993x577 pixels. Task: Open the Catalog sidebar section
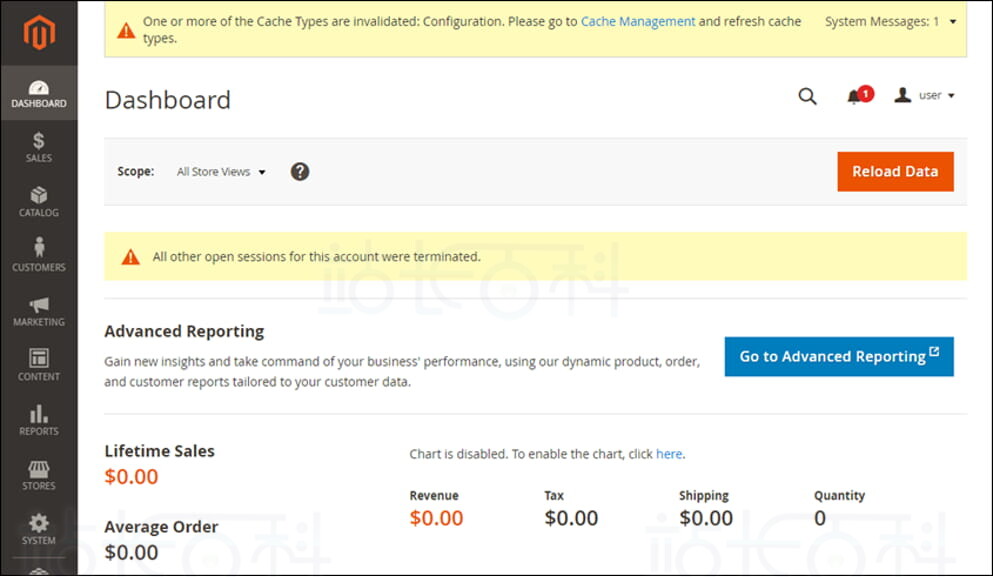tap(39, 202)
